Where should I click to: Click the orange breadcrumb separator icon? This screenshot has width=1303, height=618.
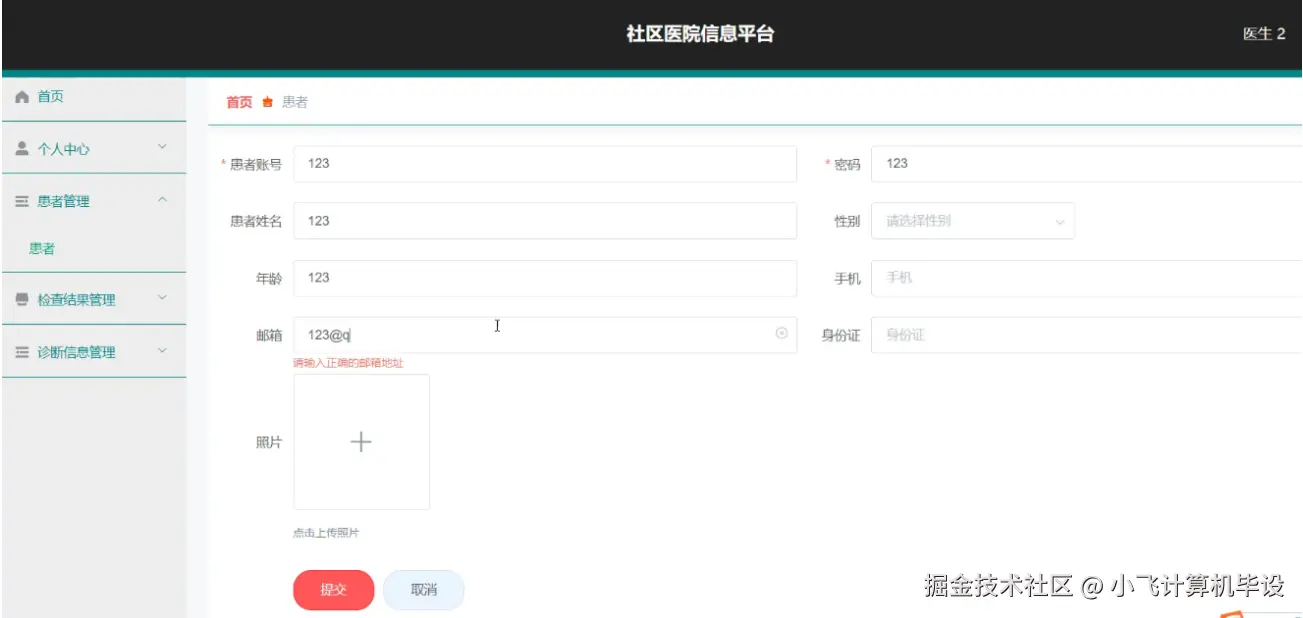point(267,102)
